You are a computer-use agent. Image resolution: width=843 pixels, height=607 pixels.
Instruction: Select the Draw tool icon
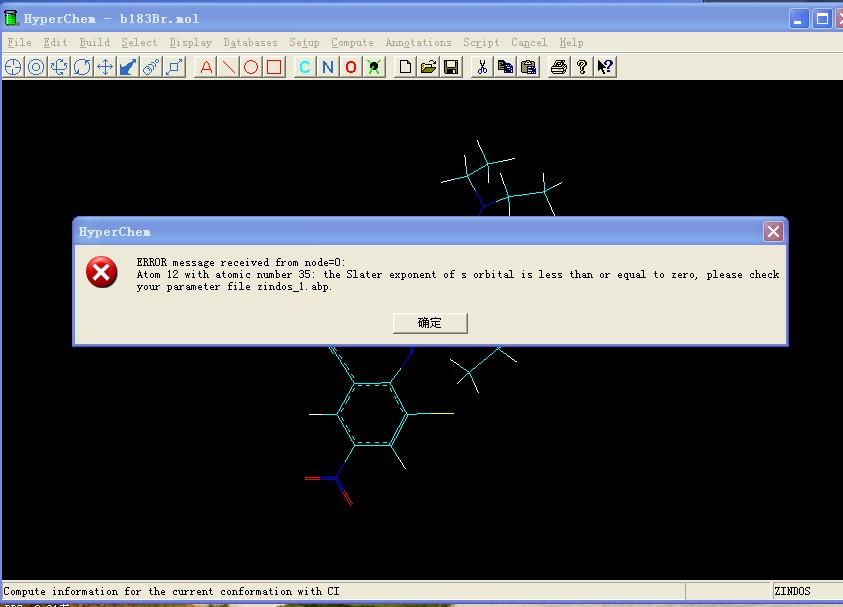click(13, 67)
